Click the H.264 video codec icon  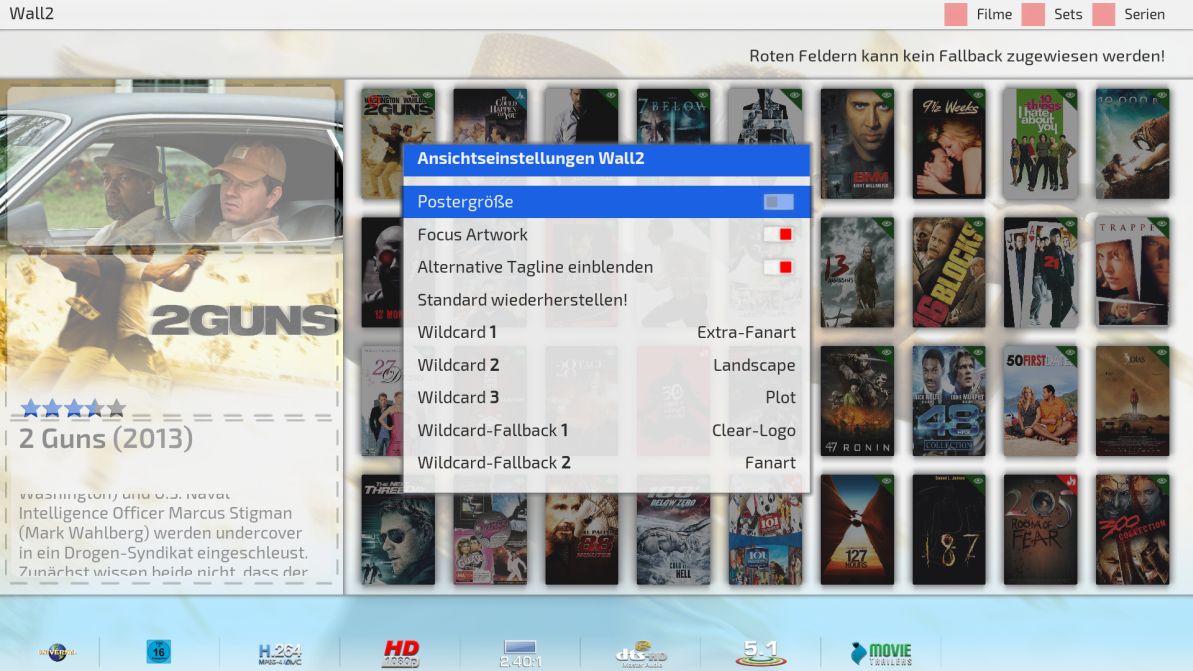tap(280, 654)
